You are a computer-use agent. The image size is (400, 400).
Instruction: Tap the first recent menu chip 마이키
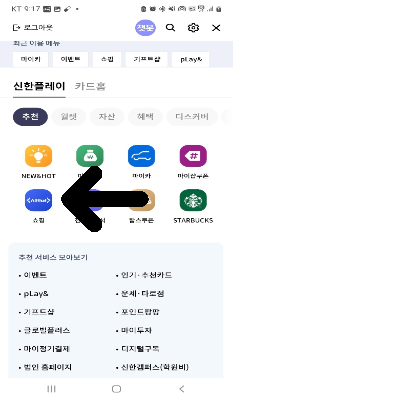(31, 59)
